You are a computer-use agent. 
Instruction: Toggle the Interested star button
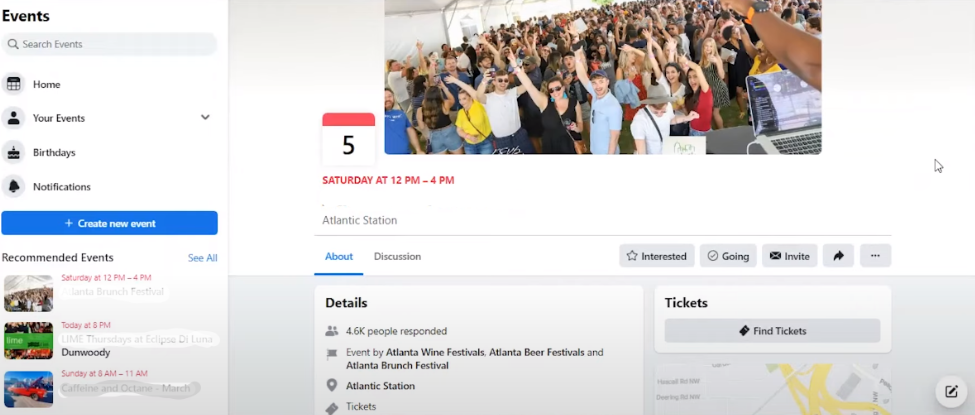tap(656, 256)
